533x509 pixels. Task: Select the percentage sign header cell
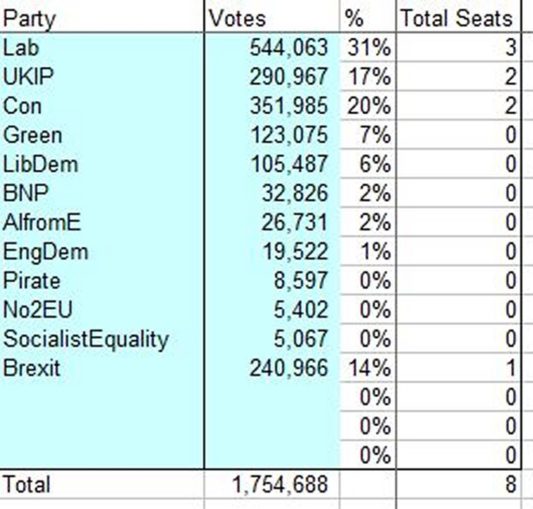pos(368,18)
